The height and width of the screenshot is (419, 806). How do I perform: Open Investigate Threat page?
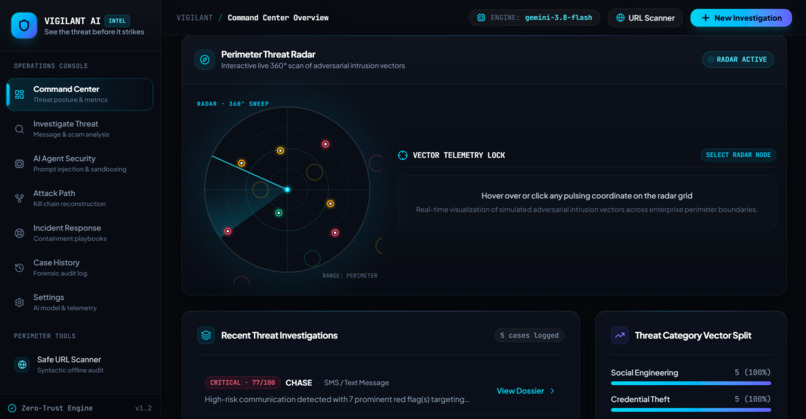[x=80, y=129]
